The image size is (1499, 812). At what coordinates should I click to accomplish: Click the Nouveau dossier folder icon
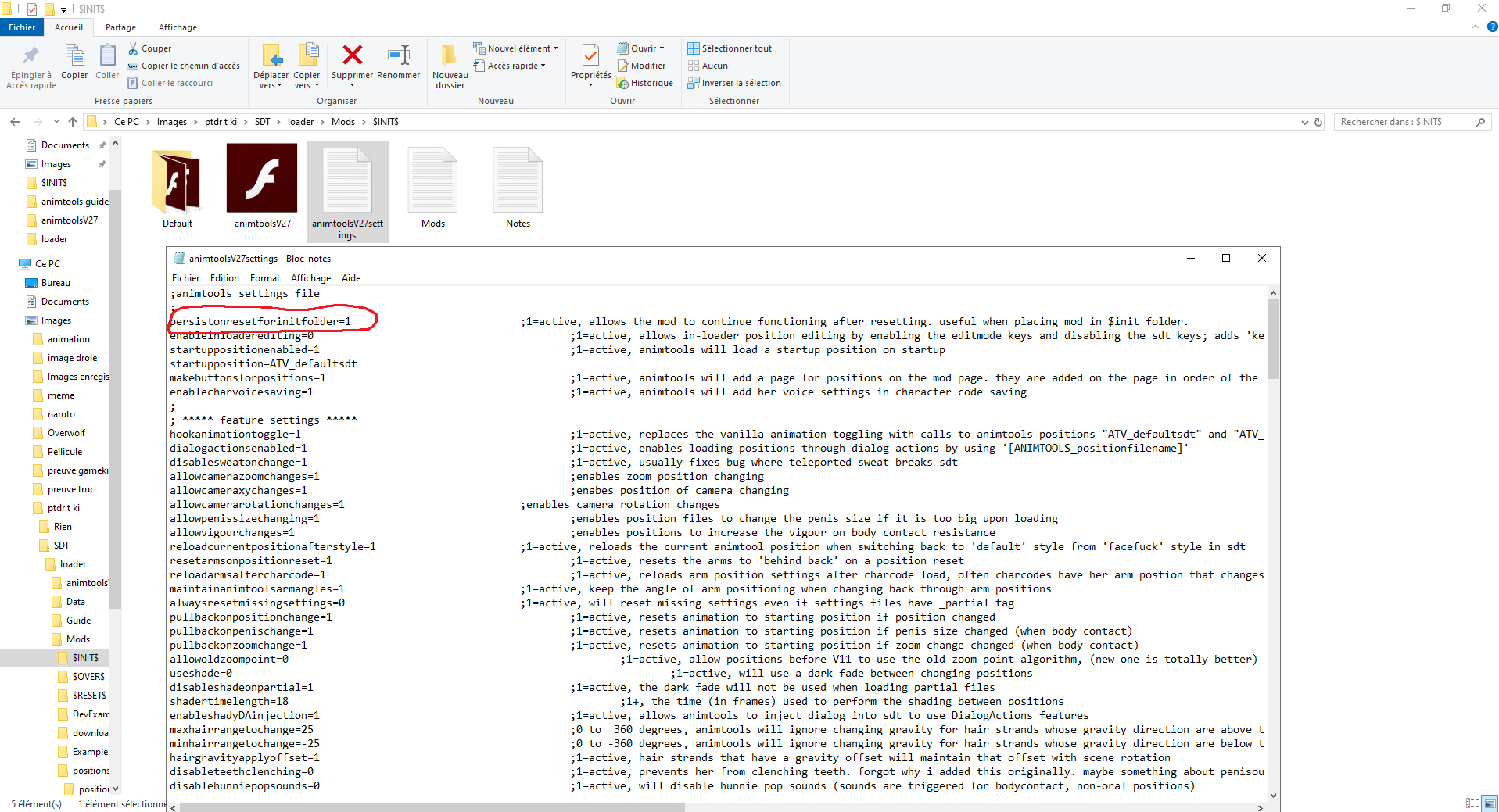[450, 55]
